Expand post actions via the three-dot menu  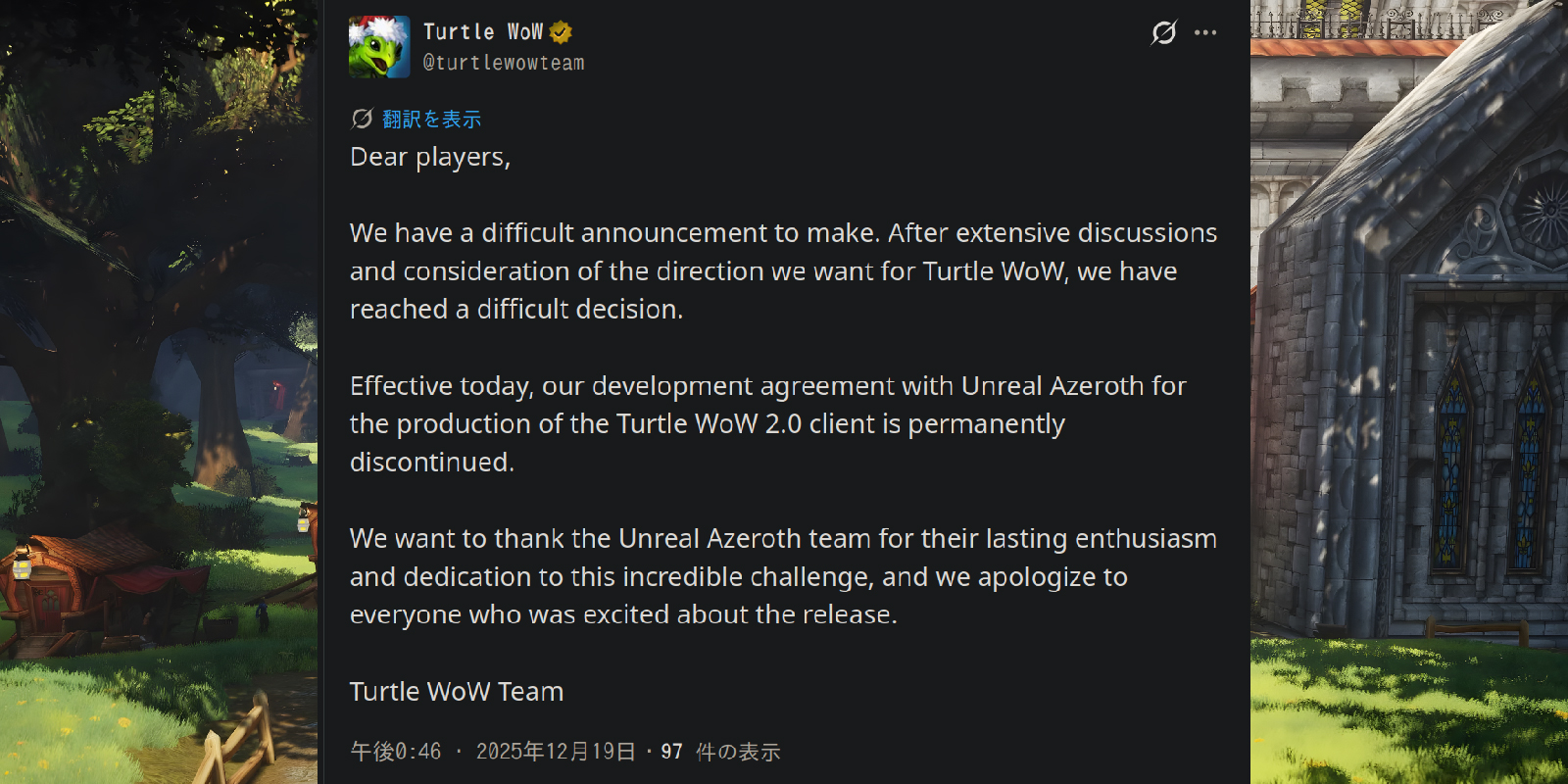(x=1204, y=32)
